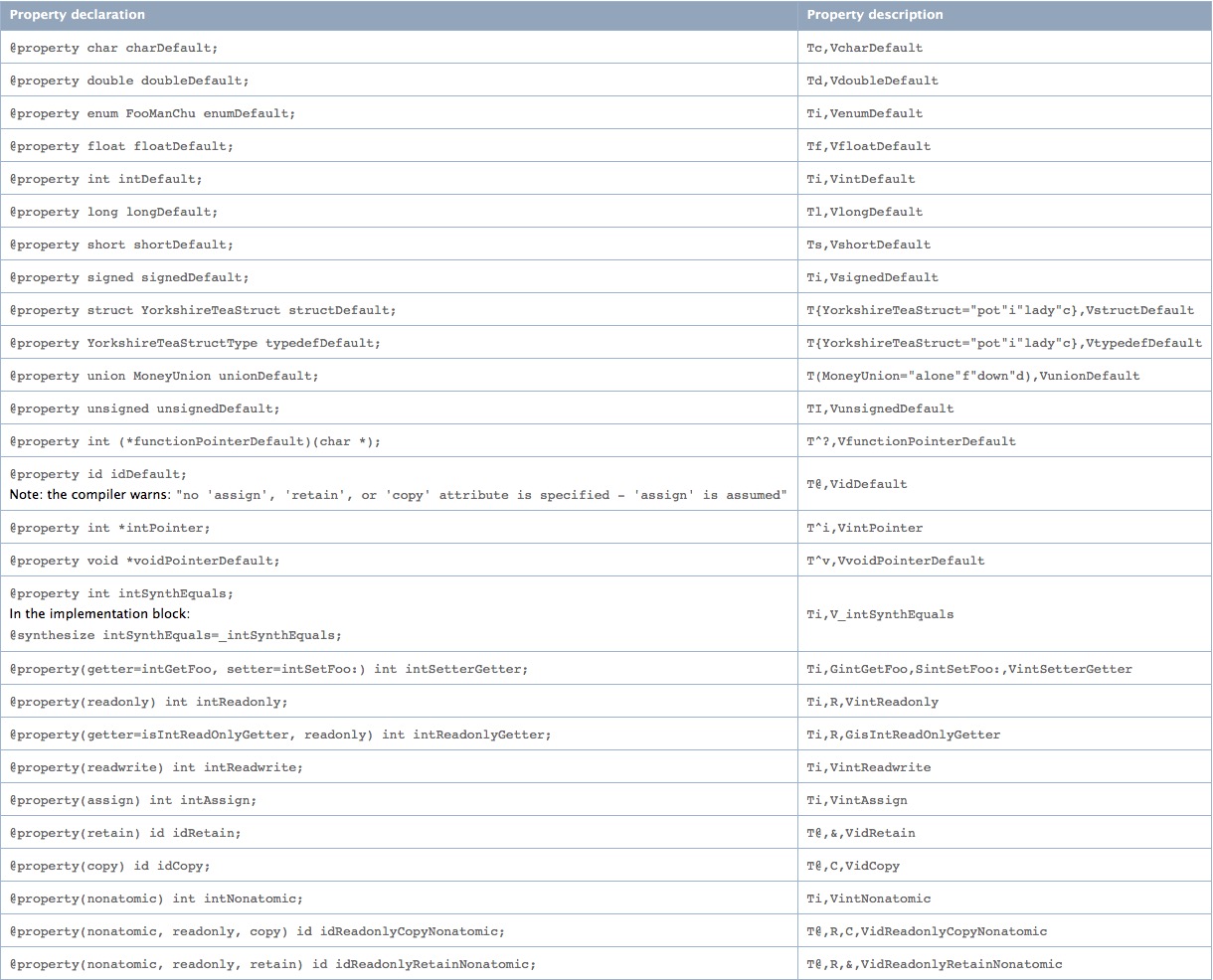Viewport: 1213px width, 980px height.
Task: Select the description ending in VtypedefDefault
Action: tap(1004, 343)
